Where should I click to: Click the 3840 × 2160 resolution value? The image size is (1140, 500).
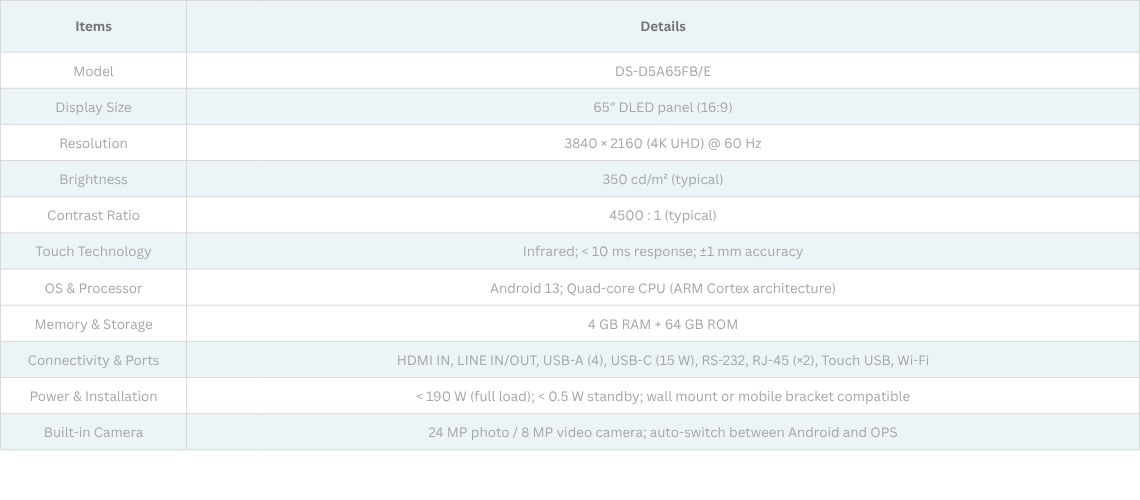click(x=662, y=143)
